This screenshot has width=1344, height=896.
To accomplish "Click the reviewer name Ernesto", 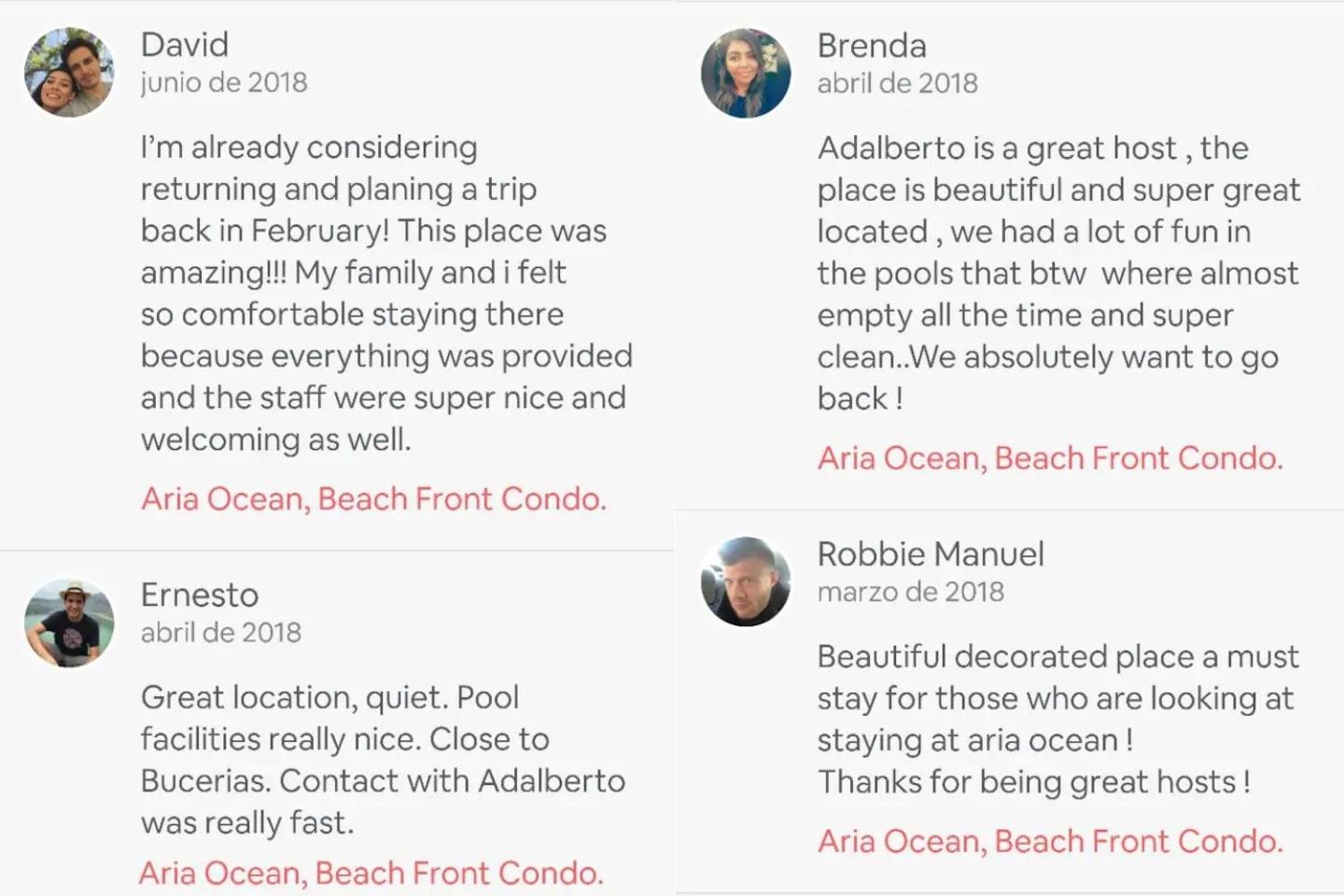I will point(200,595).
